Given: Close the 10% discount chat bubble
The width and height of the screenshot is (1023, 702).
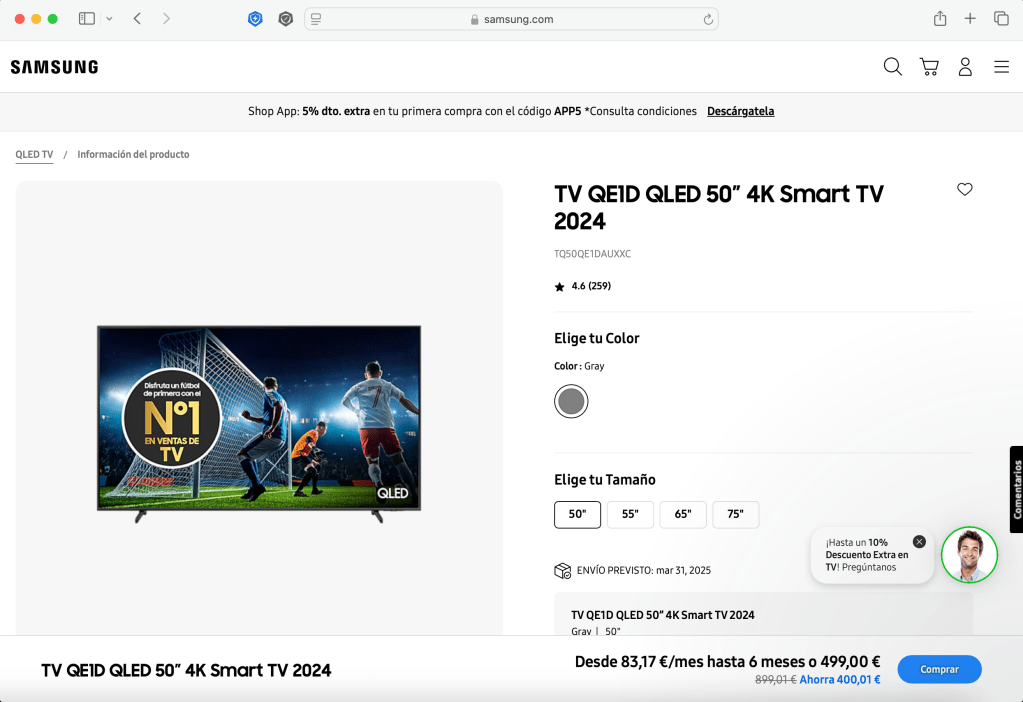Looking at the screenshot, I should tap(919, 541).
